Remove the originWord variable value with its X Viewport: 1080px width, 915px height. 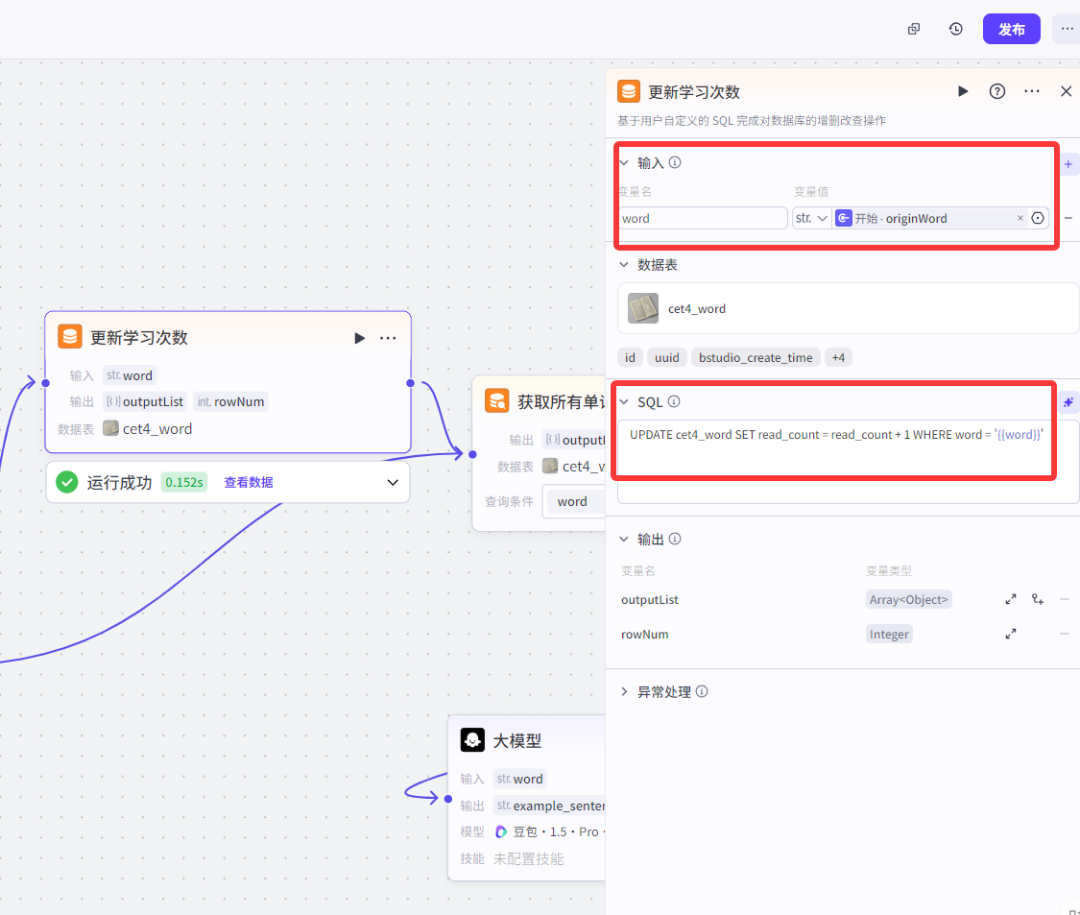(x=1019, y=218)
